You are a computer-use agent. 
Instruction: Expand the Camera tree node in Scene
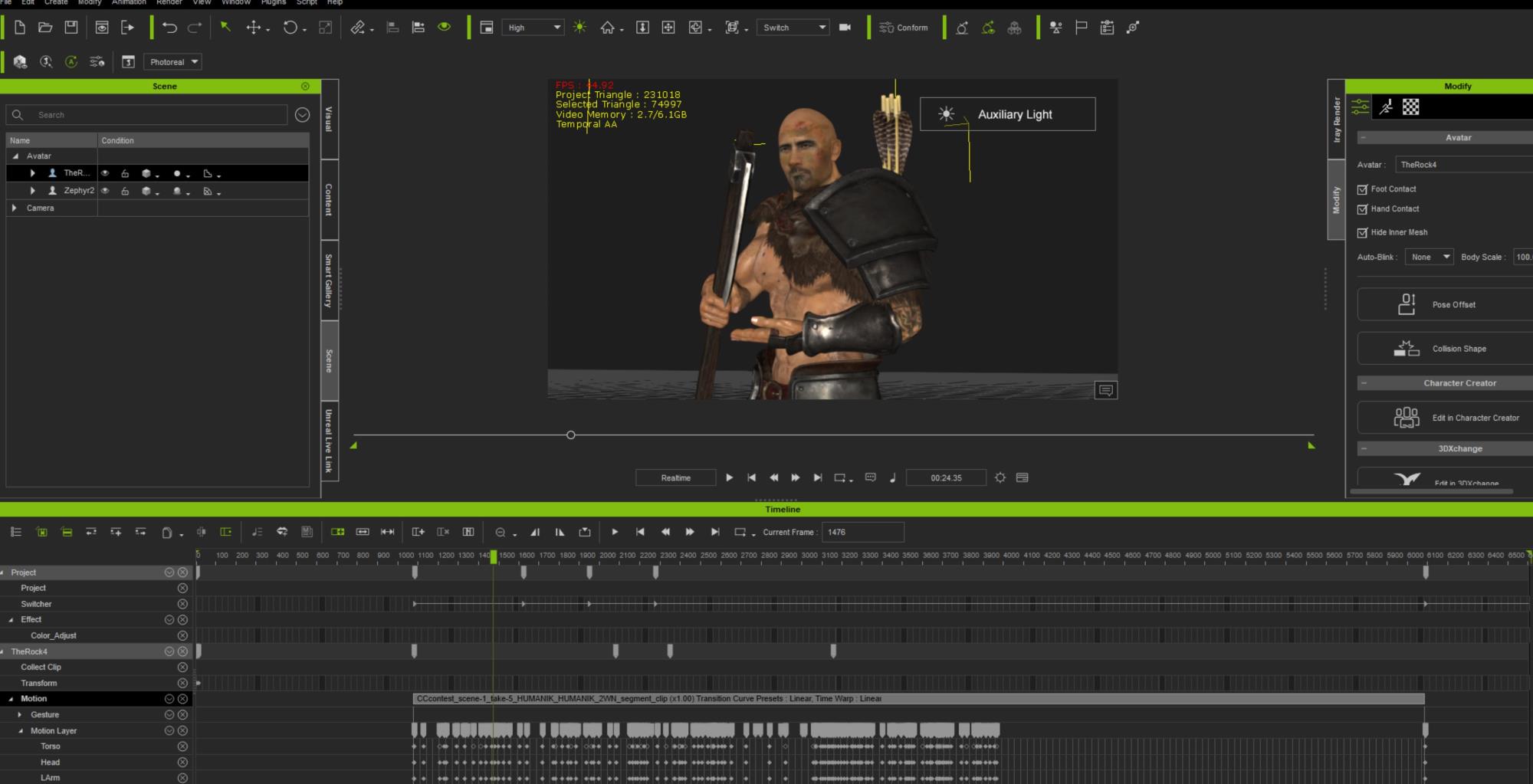pyautogui.click(x=14, y=208)
